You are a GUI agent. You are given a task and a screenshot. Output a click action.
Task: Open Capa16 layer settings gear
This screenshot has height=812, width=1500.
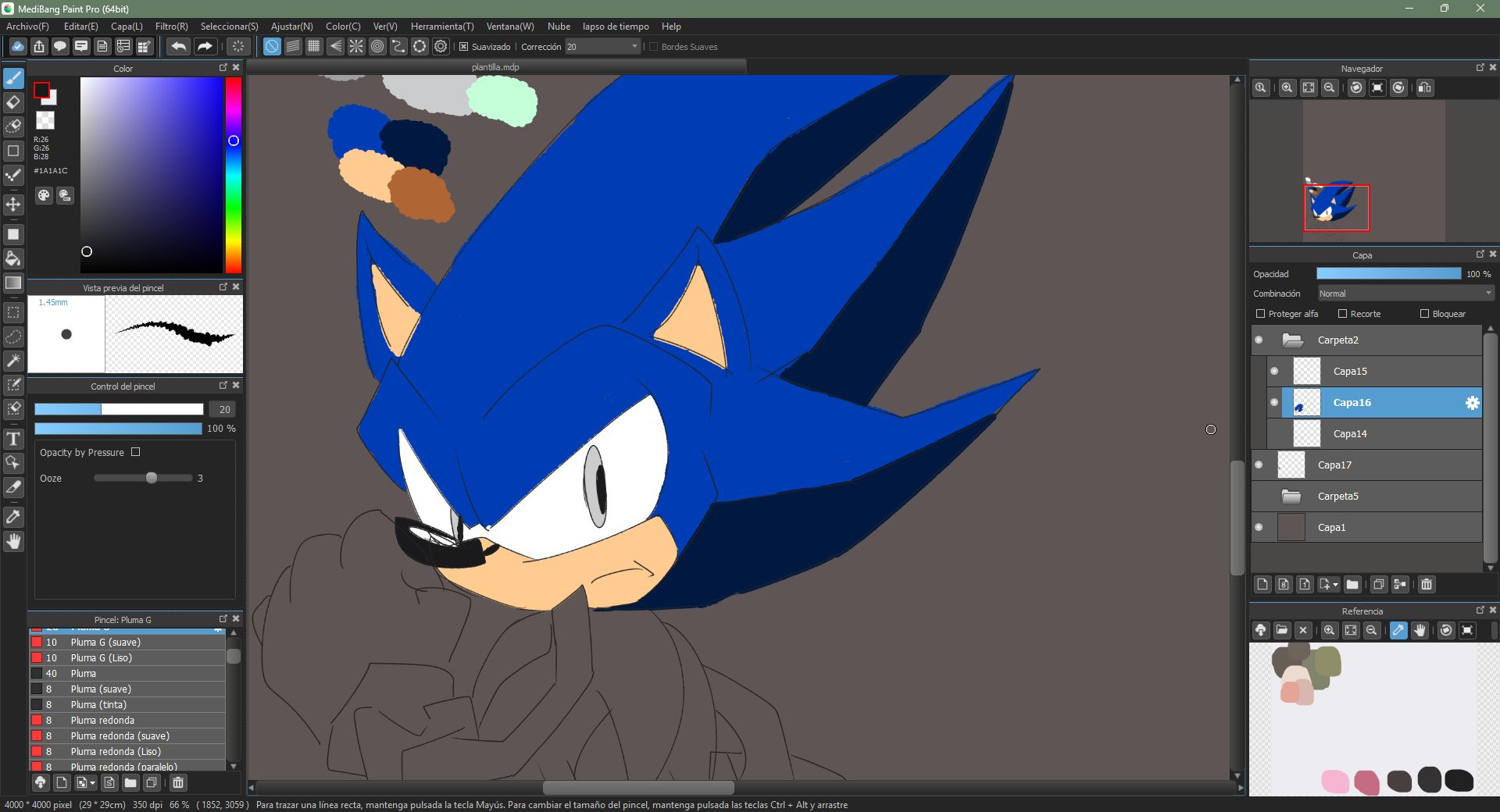1472,403
